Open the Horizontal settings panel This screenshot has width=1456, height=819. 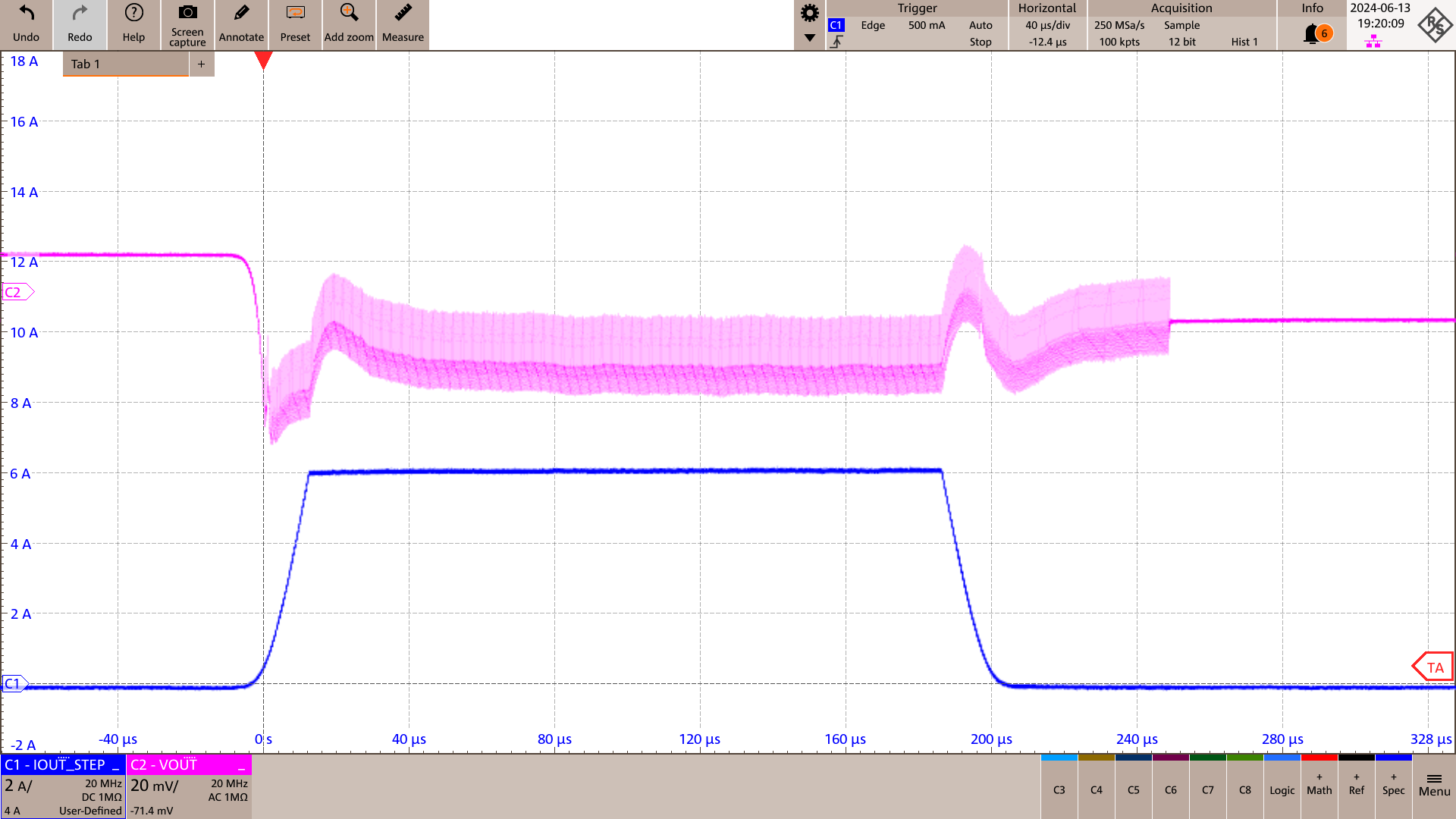[1046, 25]
